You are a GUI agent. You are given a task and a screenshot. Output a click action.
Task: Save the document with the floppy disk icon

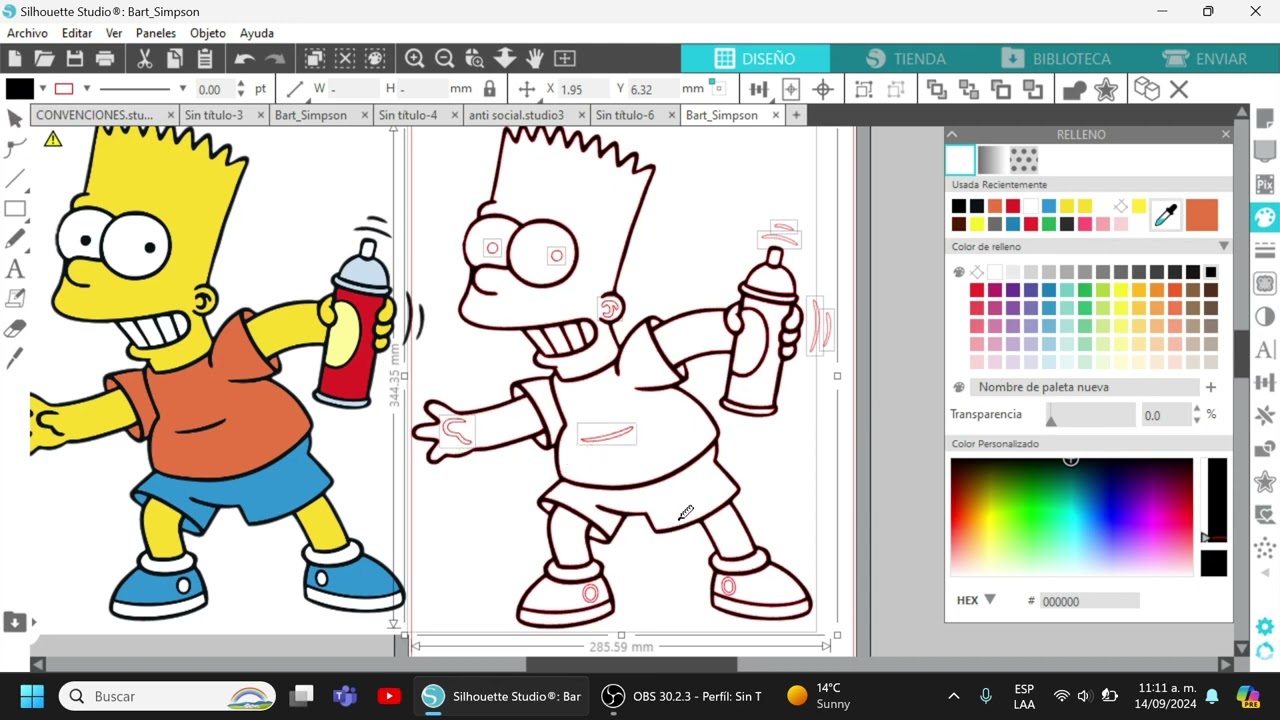pos(74,58)
